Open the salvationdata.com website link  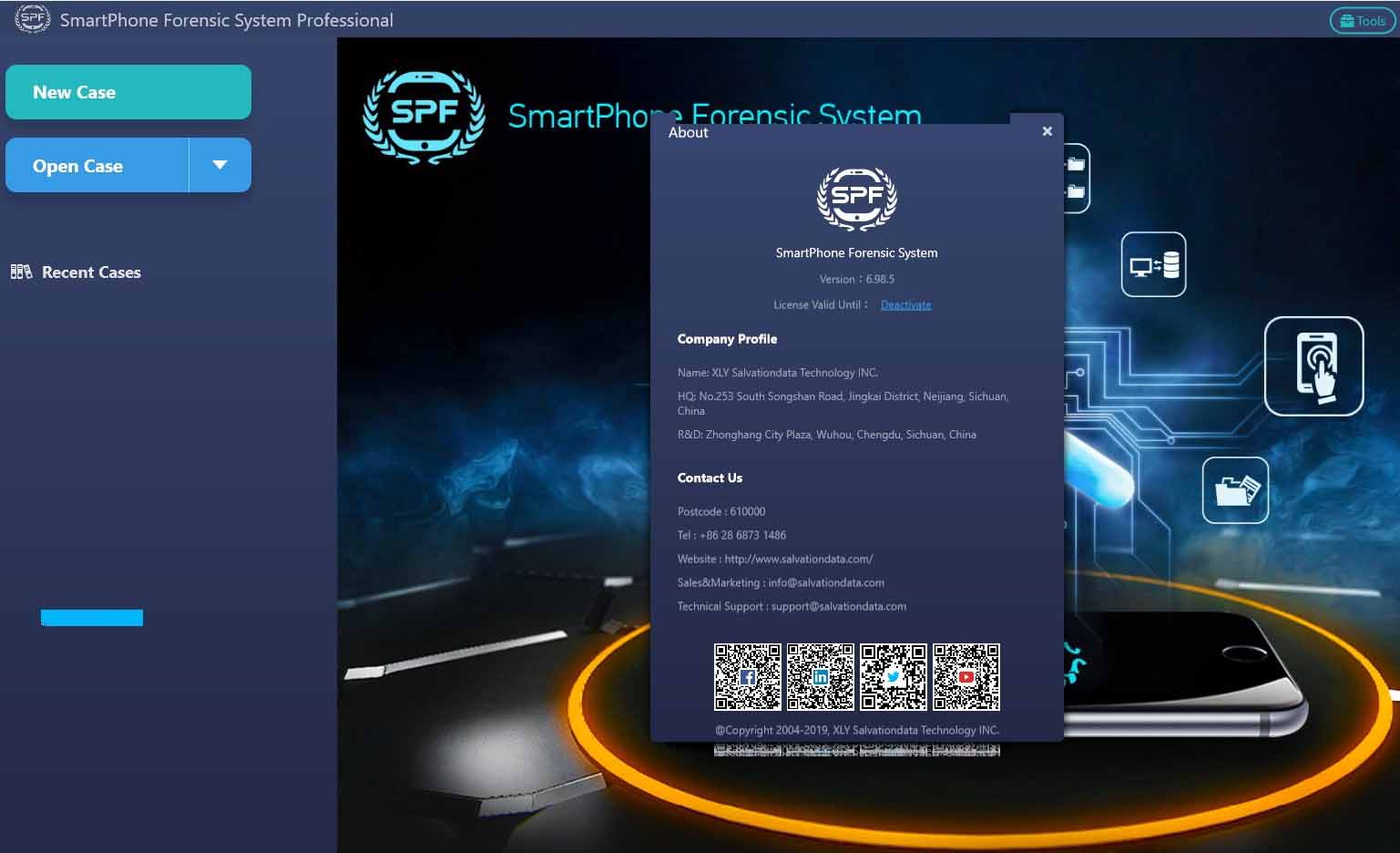click(x=798, y=559)
